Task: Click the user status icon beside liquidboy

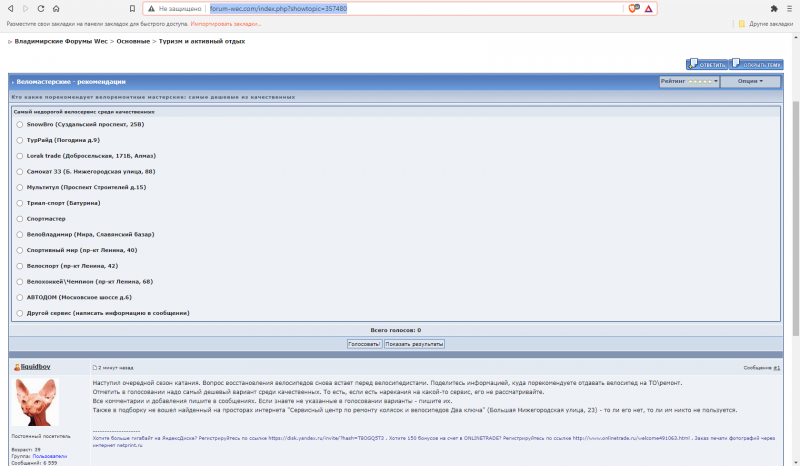Action: [17, 367]
